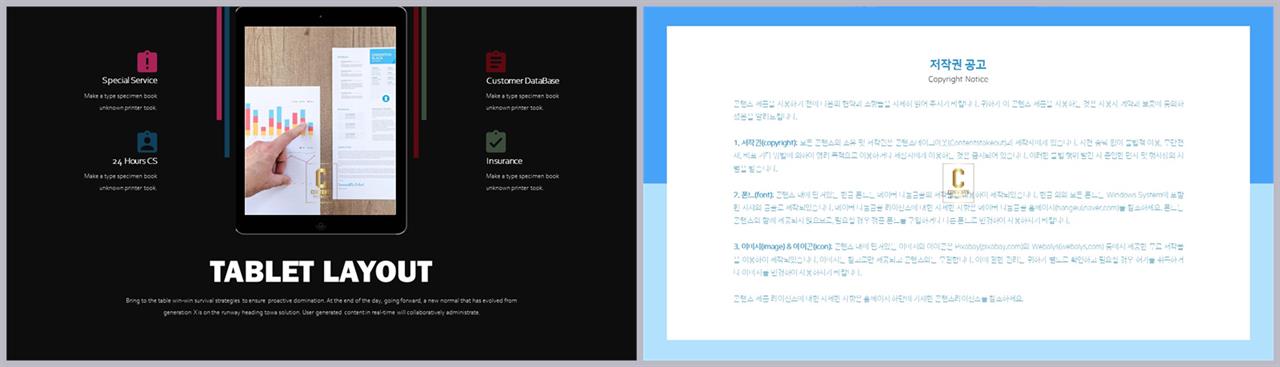Screen dimensions: 1280x367
Task: Select the "TABLET LAYOUT" heading
Action: [321, 271]
